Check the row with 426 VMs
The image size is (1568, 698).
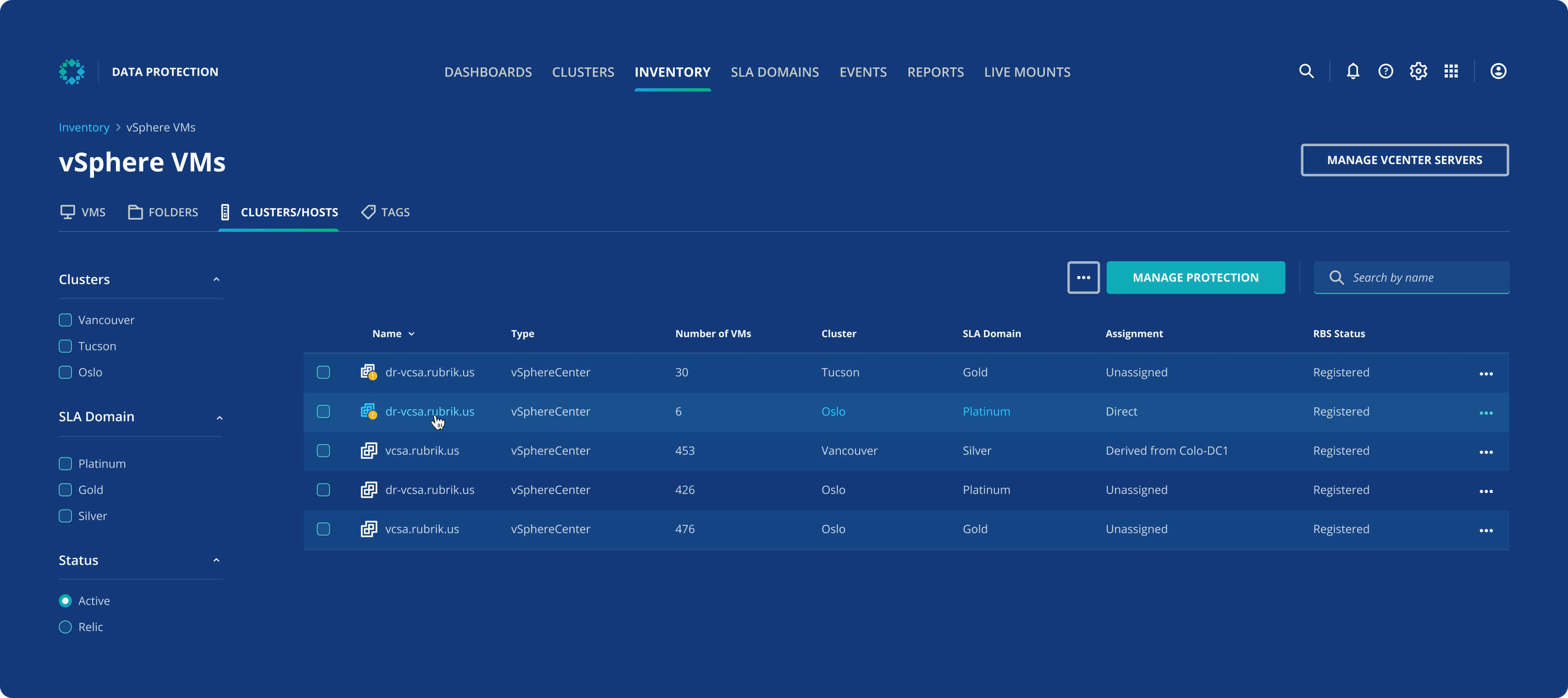pos(323,490)
